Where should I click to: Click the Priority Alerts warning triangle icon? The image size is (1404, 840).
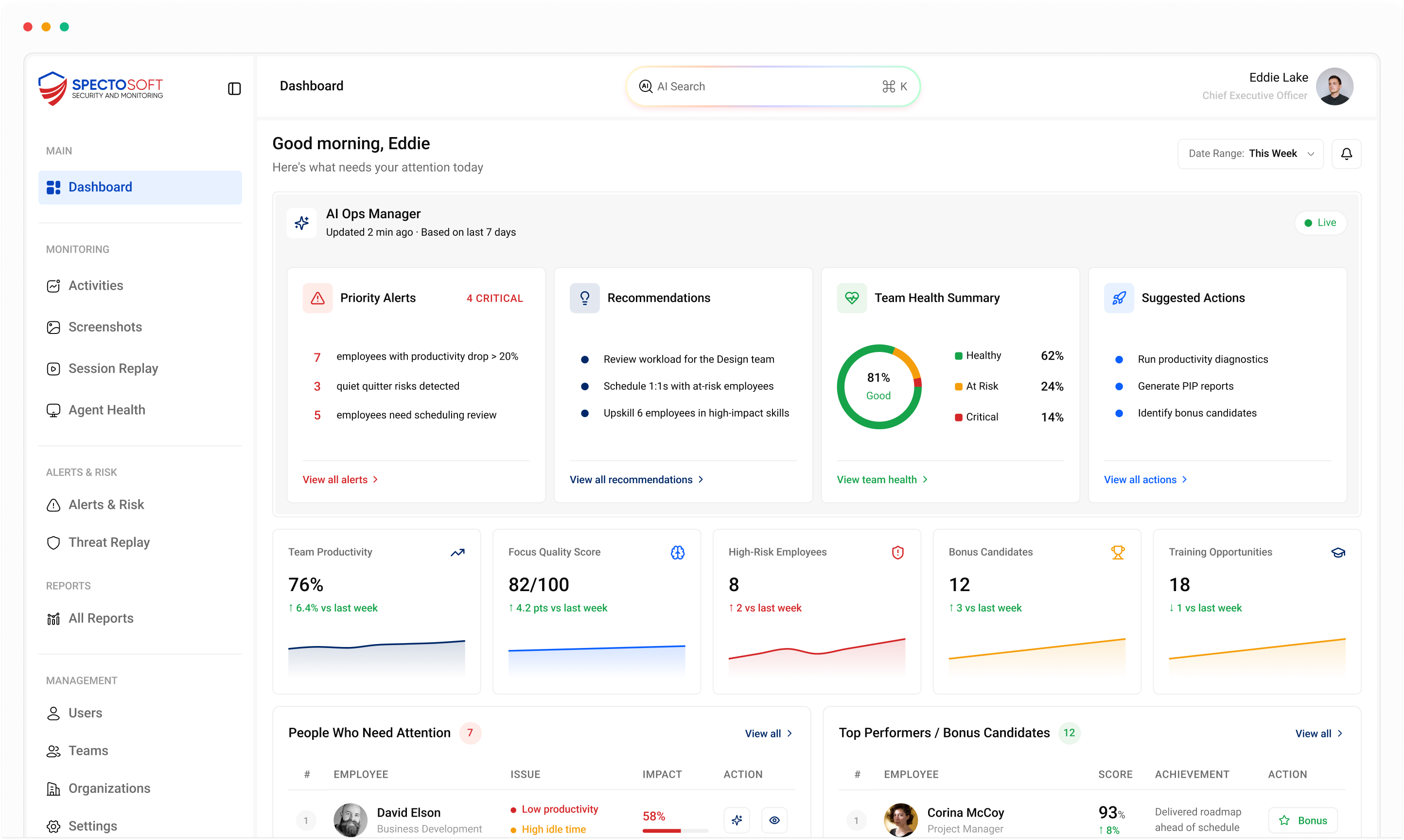(317, 297)
